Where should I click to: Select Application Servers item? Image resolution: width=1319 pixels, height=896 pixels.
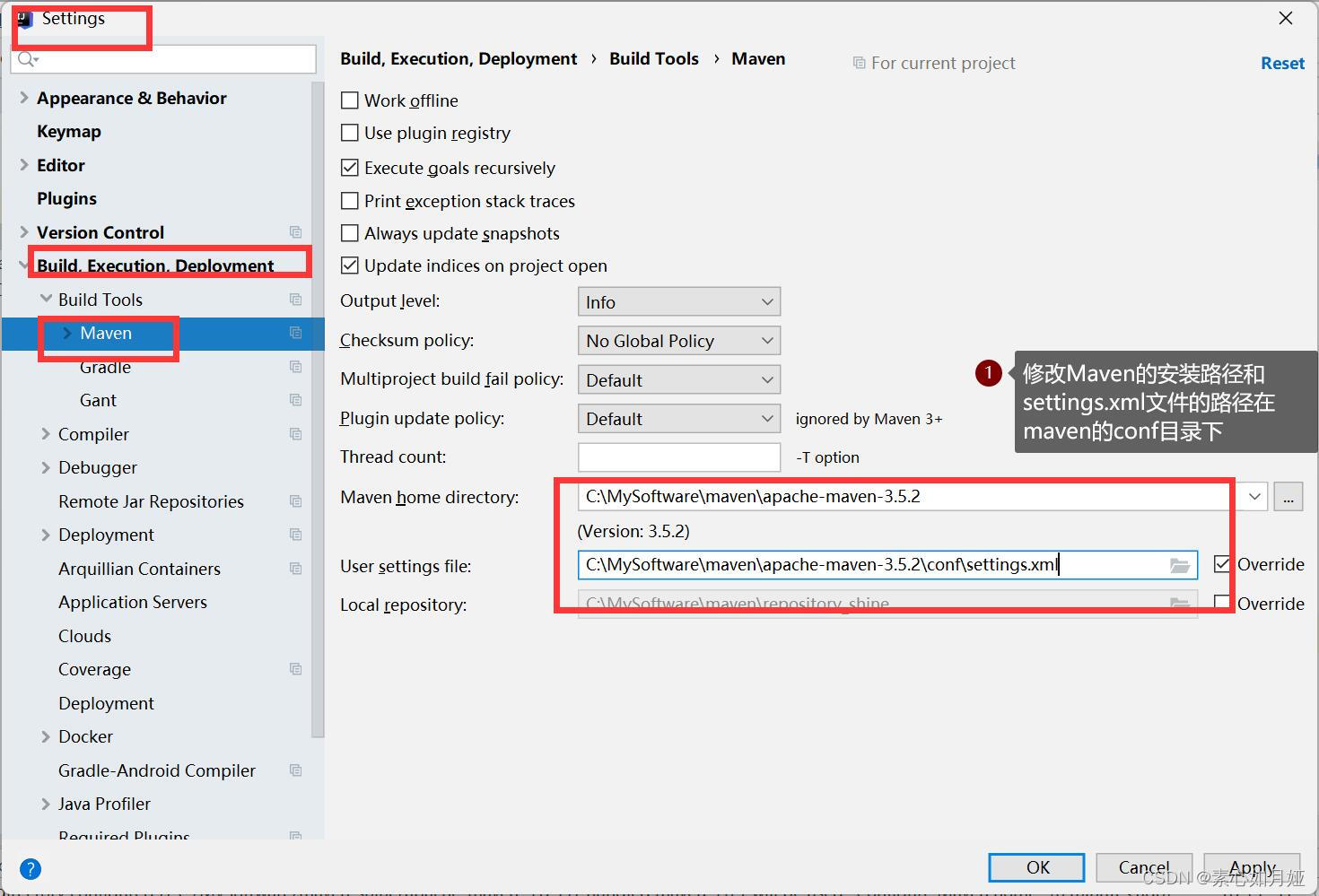tap(133, 602)
